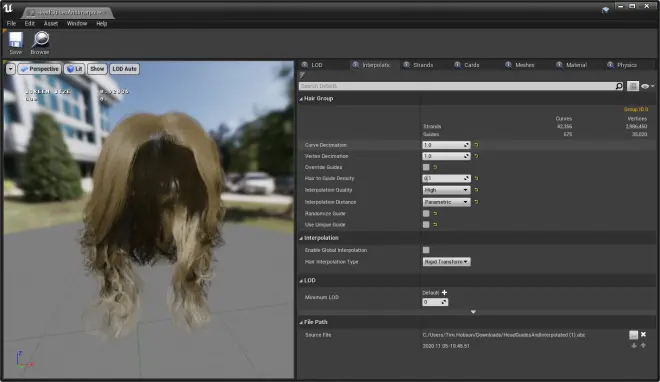
Task: Click the Source File path text
Action: [504, 335]
